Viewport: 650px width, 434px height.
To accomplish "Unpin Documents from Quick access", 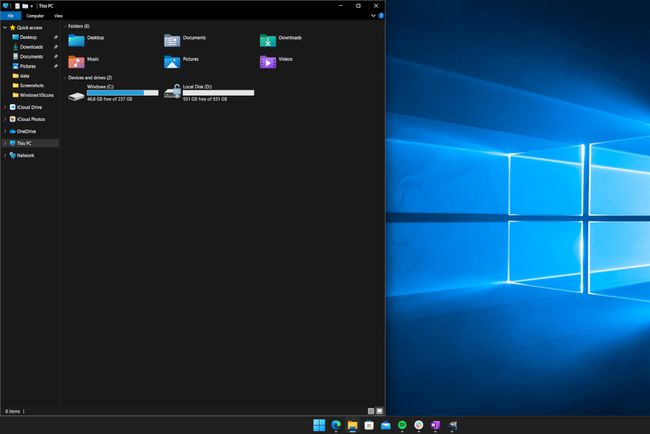I will (56, 56).
